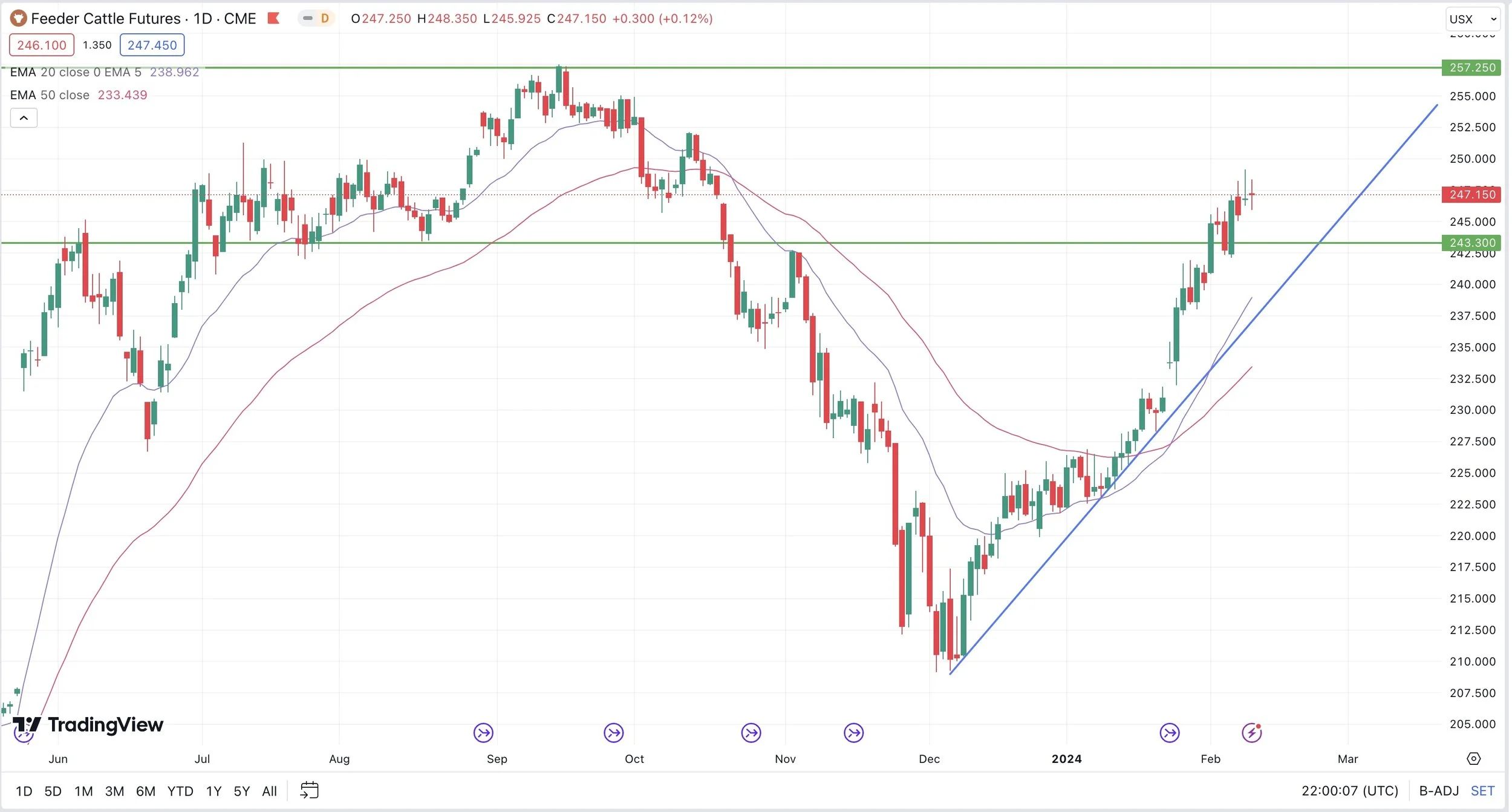
Task: Open the go-to-date calendar icon
Action: [309, 790]
